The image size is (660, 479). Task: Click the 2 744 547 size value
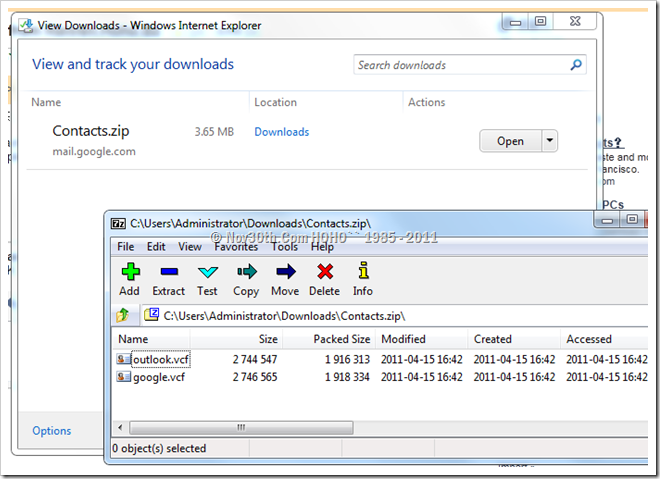[x=255, y=359]
